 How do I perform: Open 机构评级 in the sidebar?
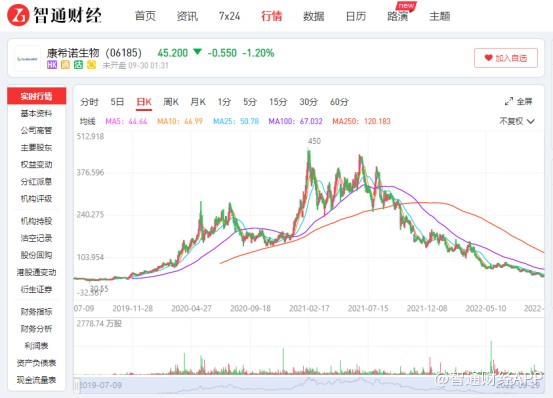36,198
